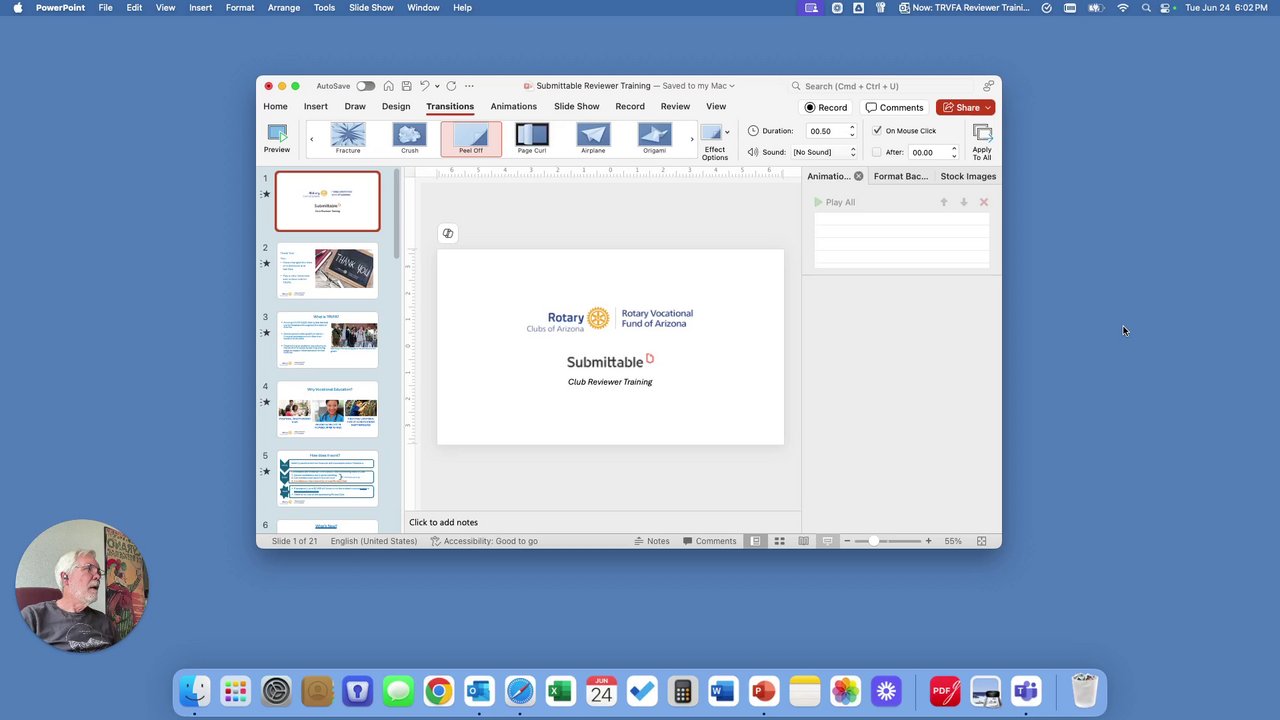
Task: Click the Record button
Action: 826,107
